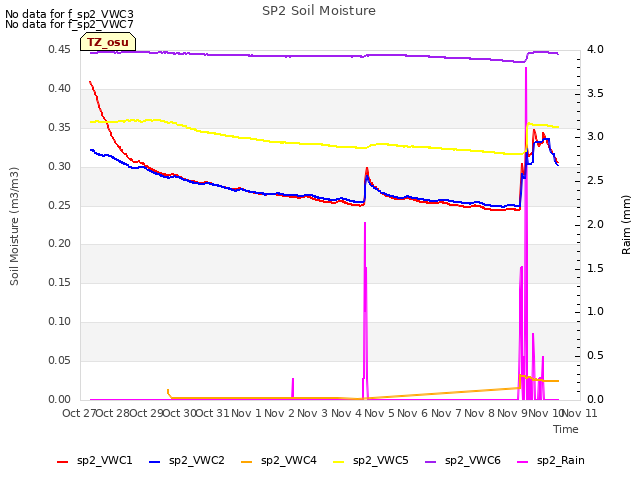Click the Nov 7 x-axis tick label
Screen dimensions: 640x480
446,413
